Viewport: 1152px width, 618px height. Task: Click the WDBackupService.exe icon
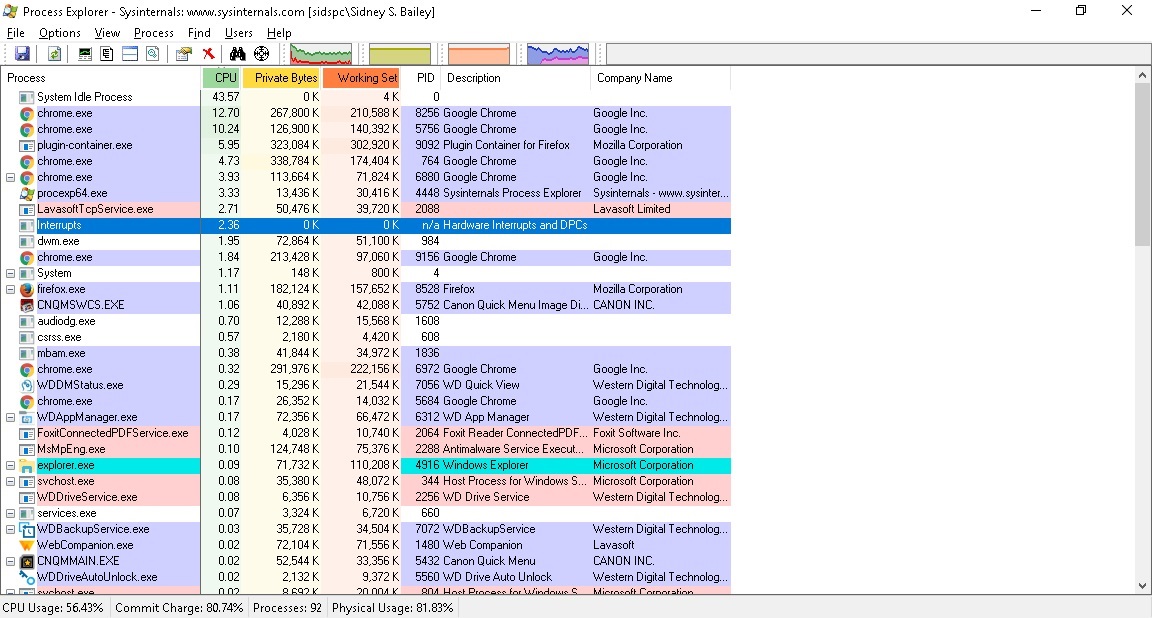coord(26,529)
